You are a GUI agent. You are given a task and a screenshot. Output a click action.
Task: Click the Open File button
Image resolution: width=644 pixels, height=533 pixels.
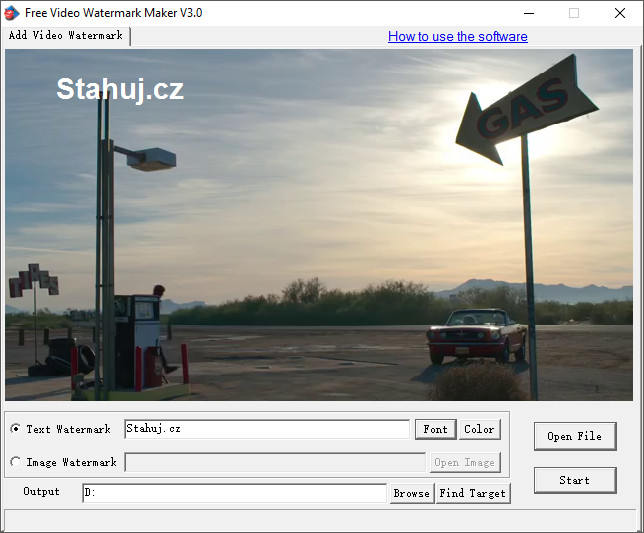click(575, 436)
